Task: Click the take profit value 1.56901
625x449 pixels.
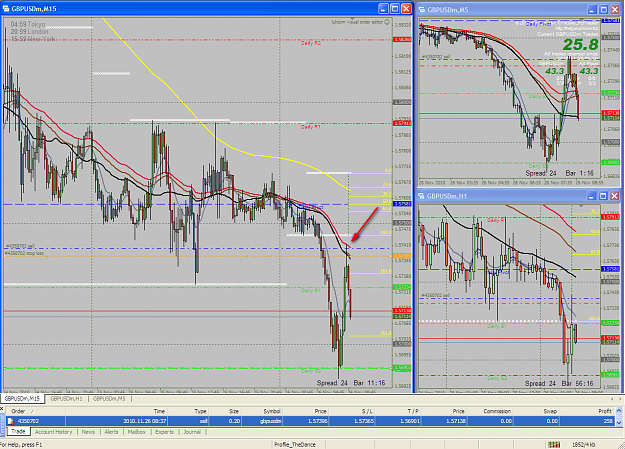Action: pyautogui.click(x=409, y=421)
